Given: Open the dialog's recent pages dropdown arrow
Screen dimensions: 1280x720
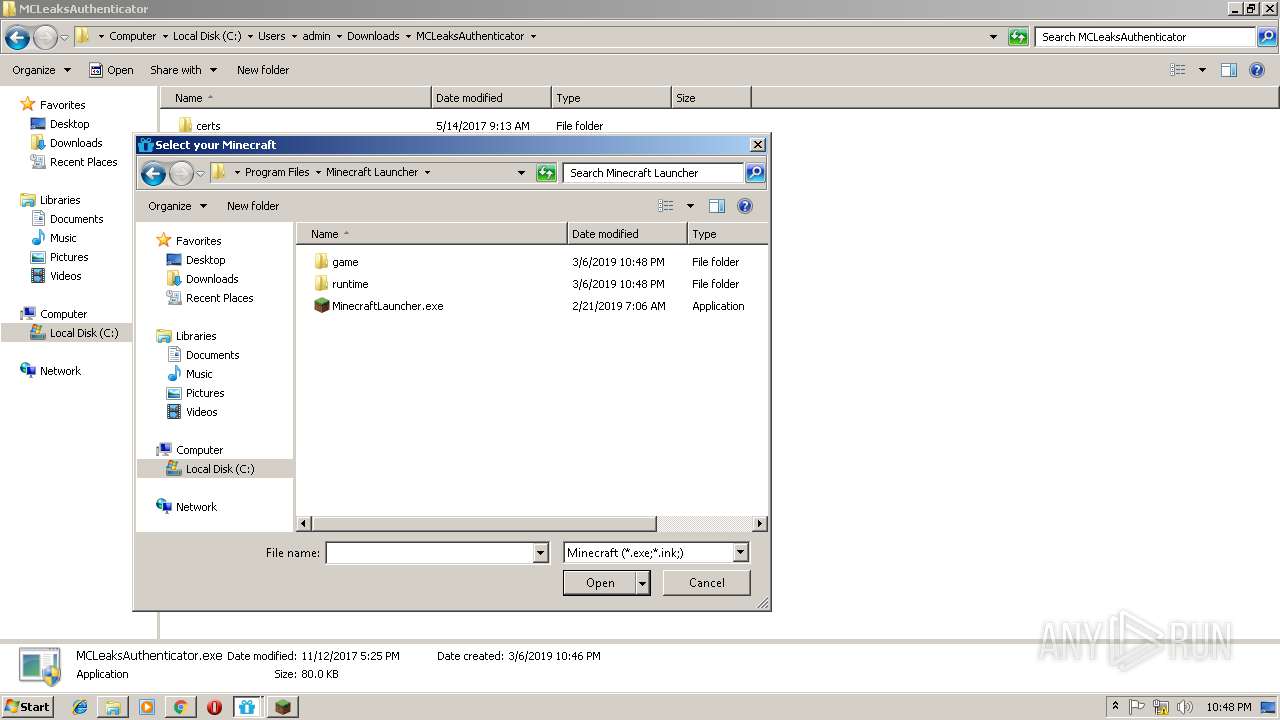Looking at the screenshot, I should click(200, 174).
